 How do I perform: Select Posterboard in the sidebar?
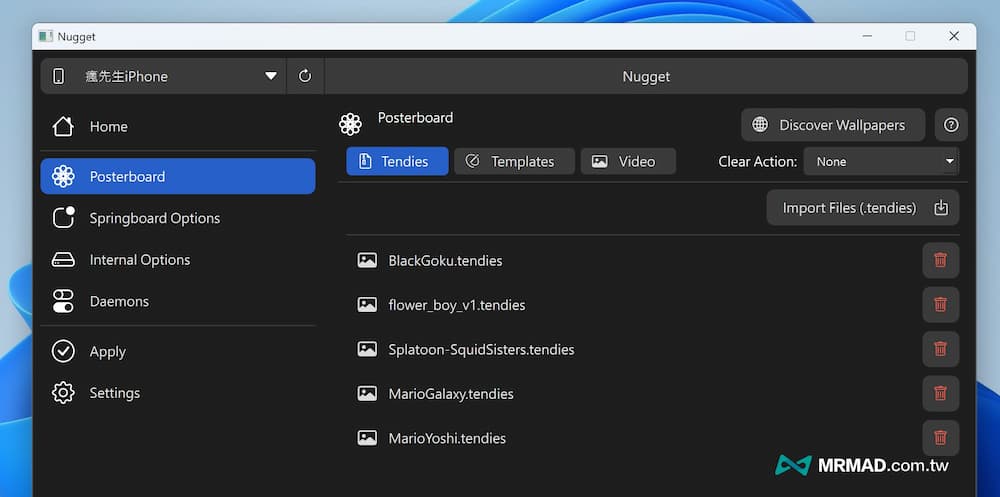click(178, 176)
